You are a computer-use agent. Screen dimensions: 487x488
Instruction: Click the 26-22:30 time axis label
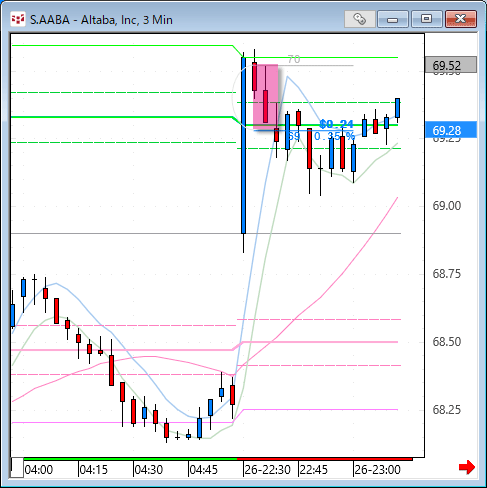click(267, 470)
